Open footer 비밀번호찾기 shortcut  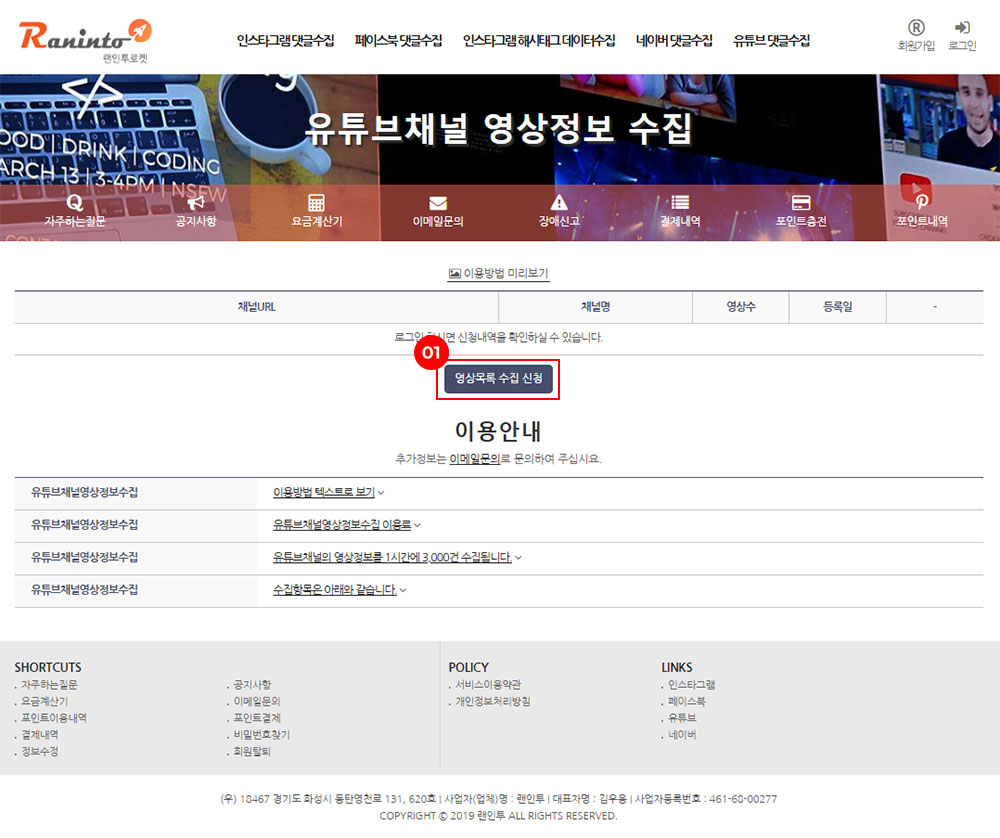(261, 735)
